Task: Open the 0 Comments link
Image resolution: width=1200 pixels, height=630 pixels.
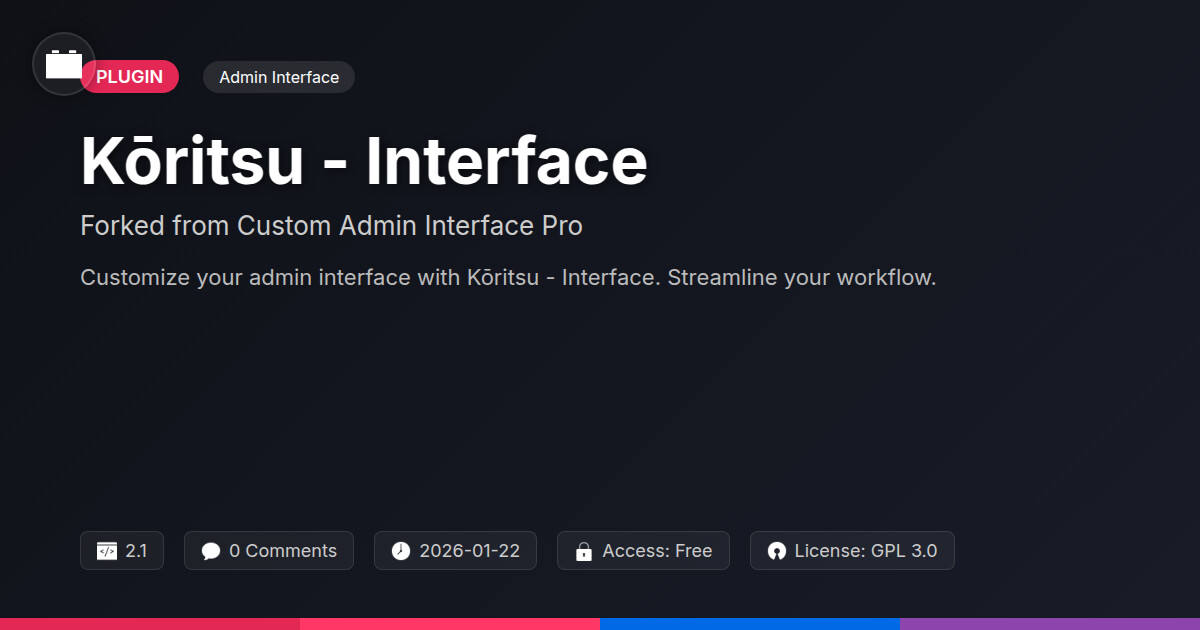Action: point(283,551)
